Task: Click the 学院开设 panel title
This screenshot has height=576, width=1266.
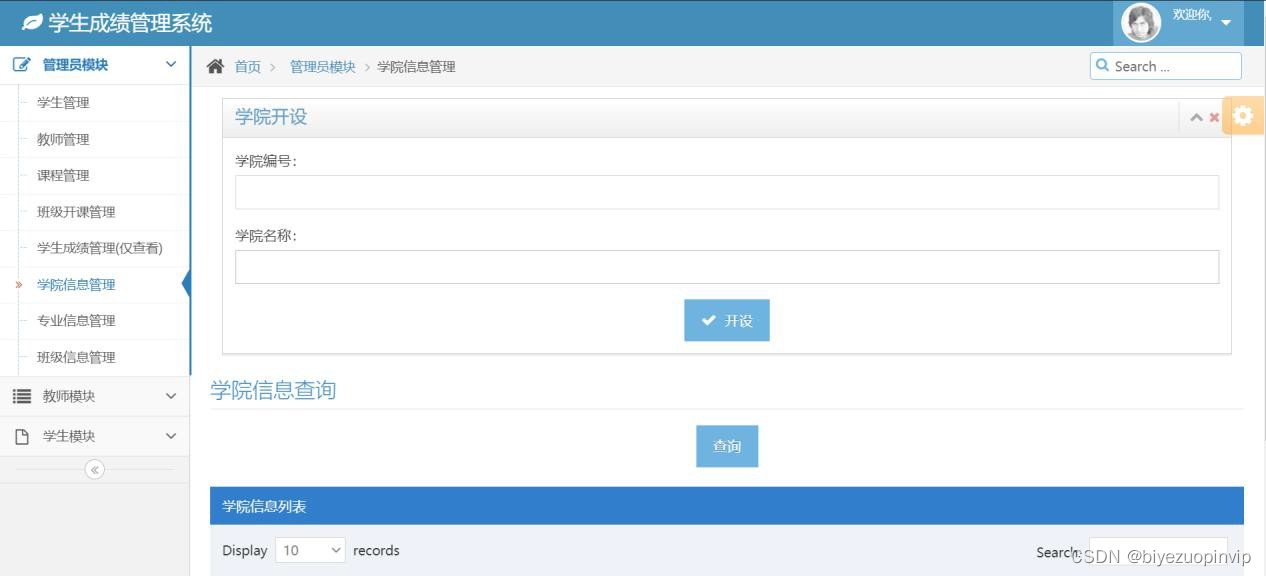Action: click(271, 117)
